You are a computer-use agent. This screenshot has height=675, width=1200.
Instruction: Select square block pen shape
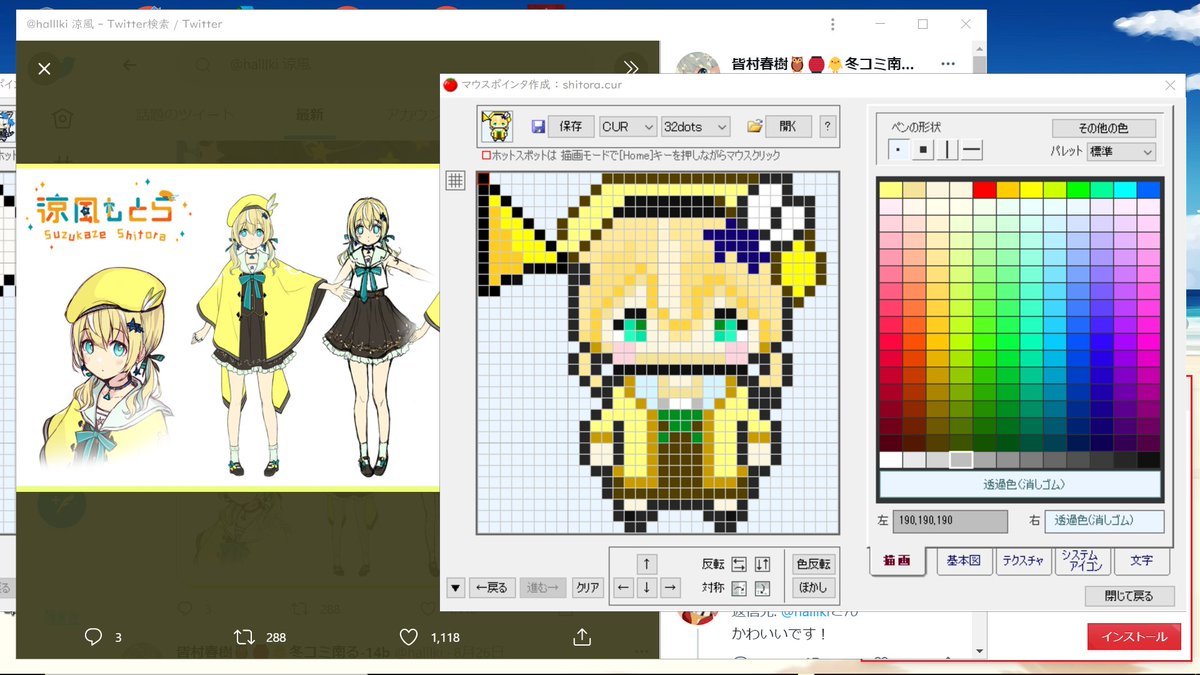(x=924, y=150)
